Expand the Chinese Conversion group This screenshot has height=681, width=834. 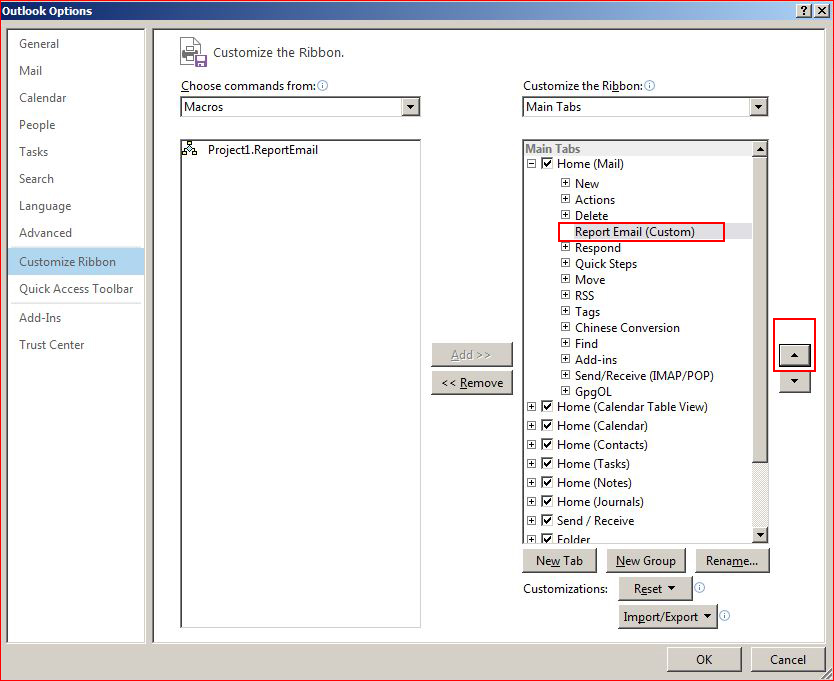point(565,327)
